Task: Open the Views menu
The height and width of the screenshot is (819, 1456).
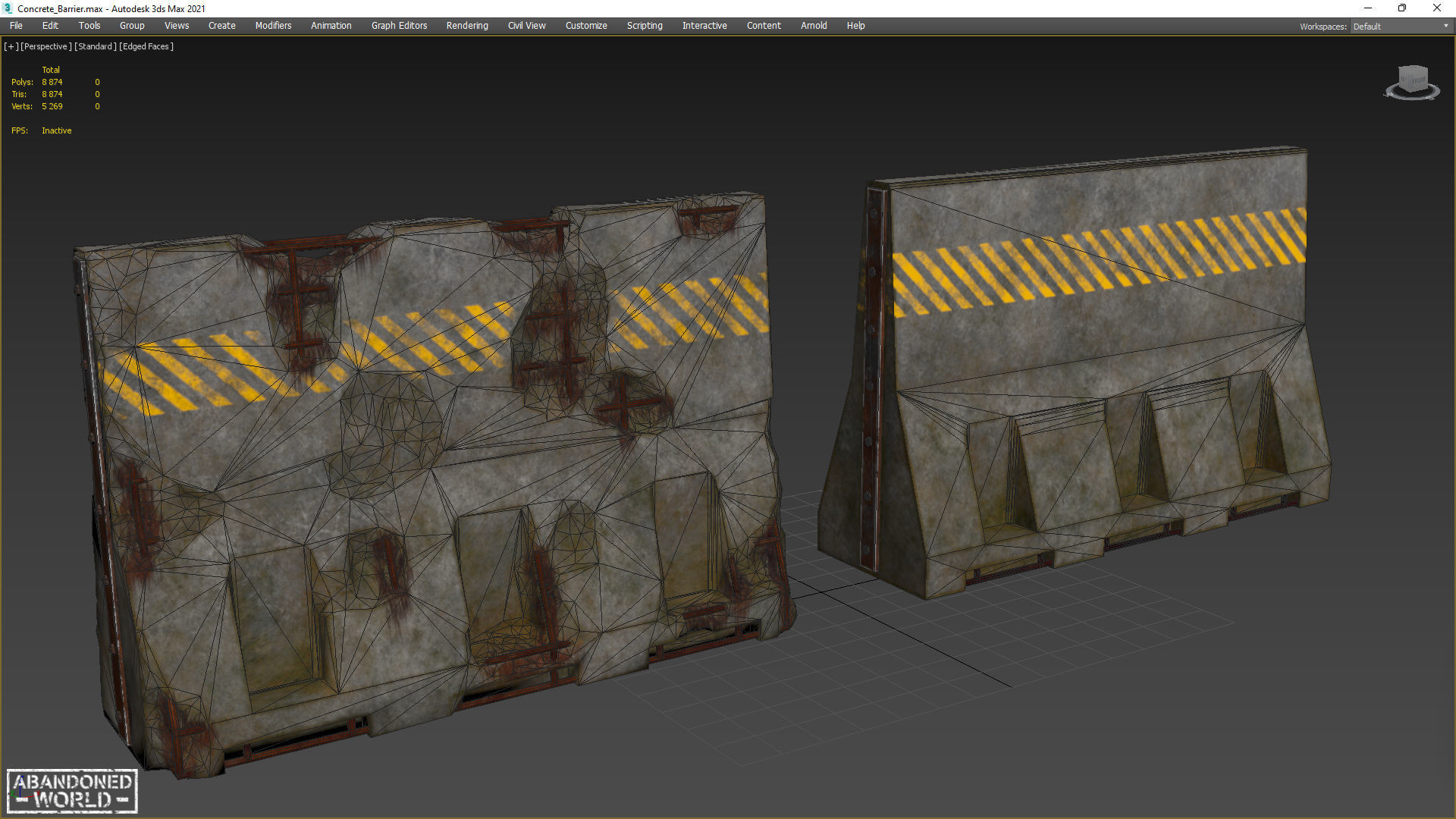Action: [x=177, y=26]
